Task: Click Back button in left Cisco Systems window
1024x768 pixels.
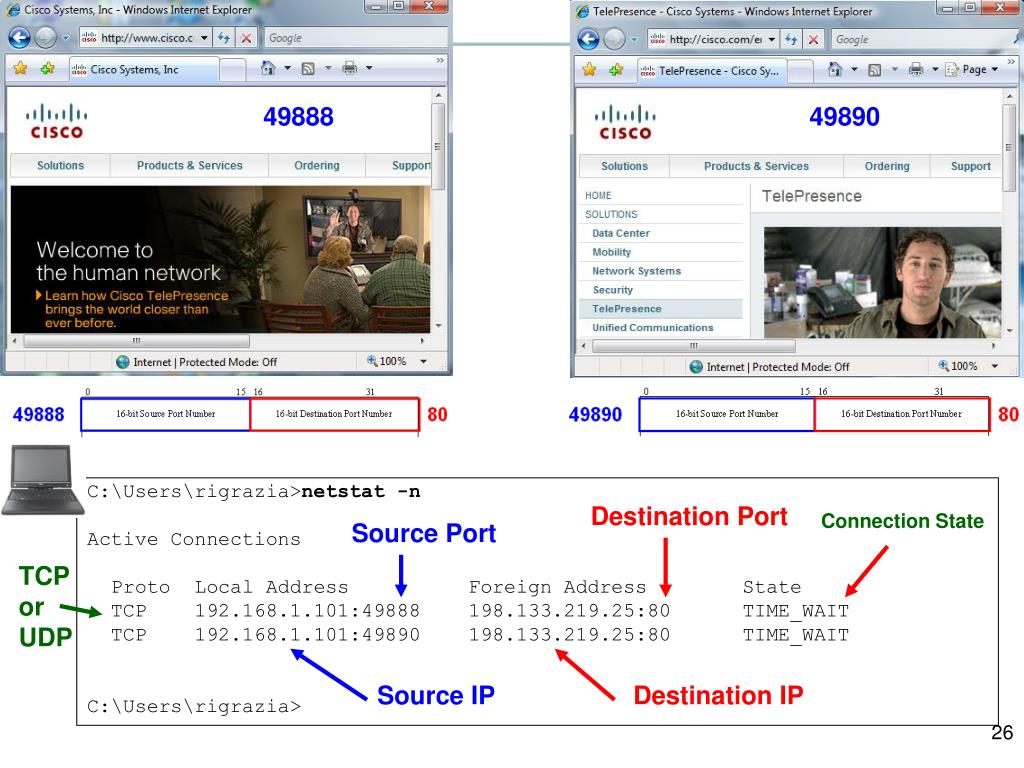Action: (20, 38)
